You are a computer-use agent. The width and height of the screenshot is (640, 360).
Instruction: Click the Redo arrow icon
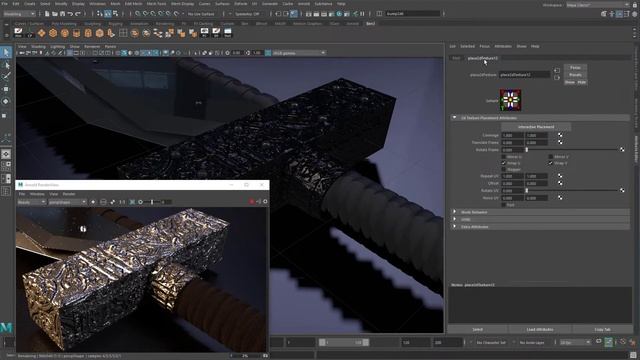78,14
